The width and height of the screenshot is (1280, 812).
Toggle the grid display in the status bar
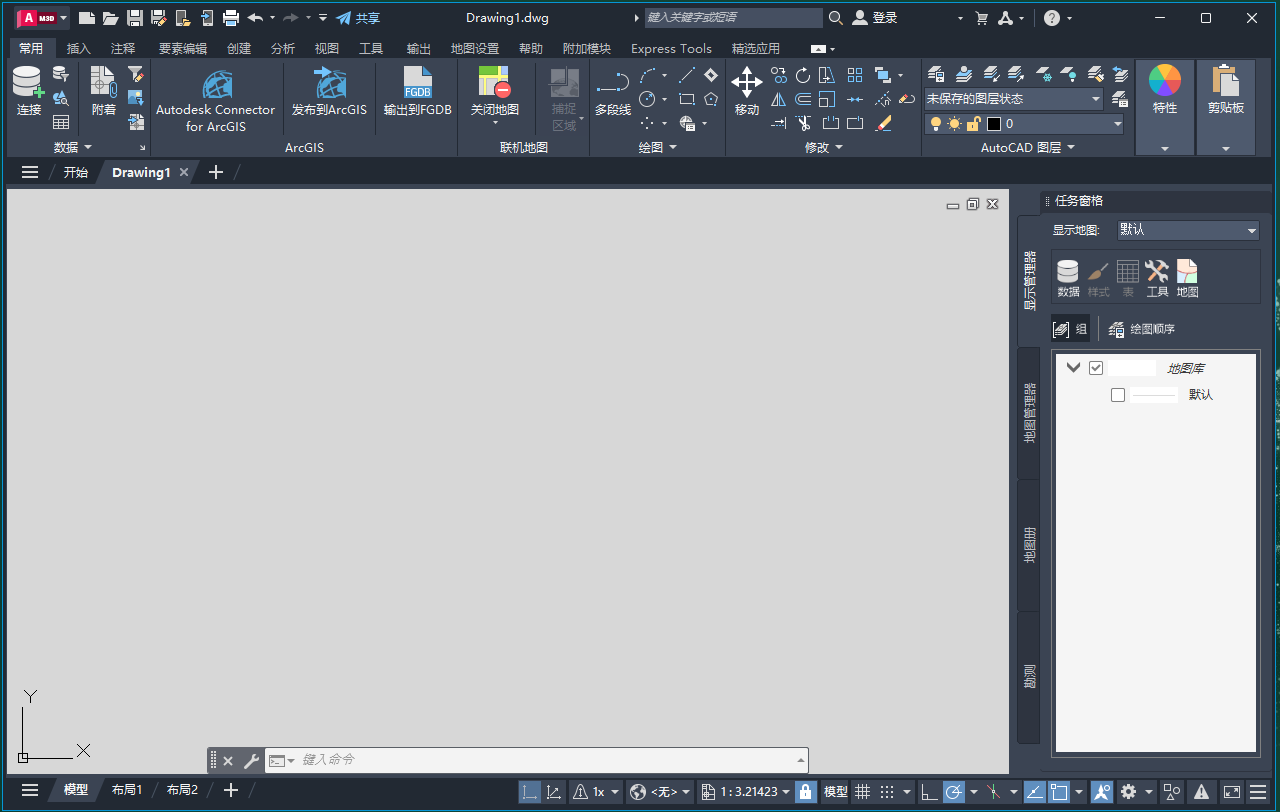[x=863, y=791]
